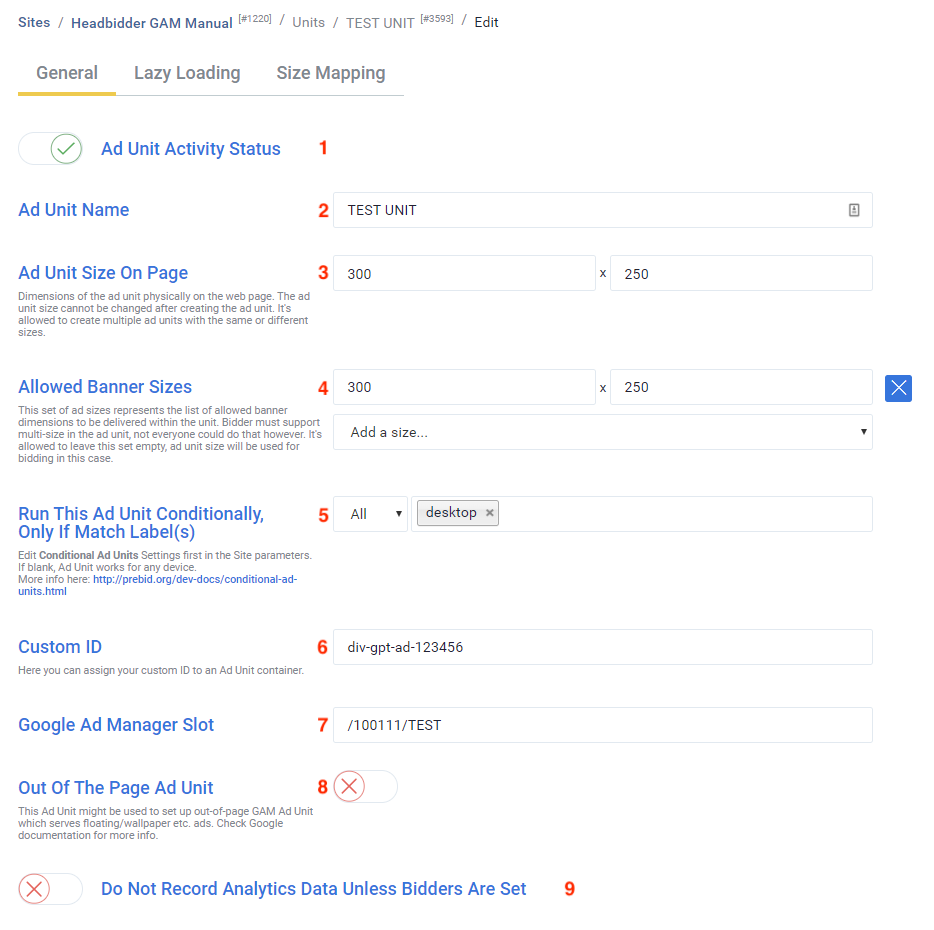The height and width of the screenshot is (930, 934).
Task: Go to Sites in breadcrumb
Action: tap(34, 22)
